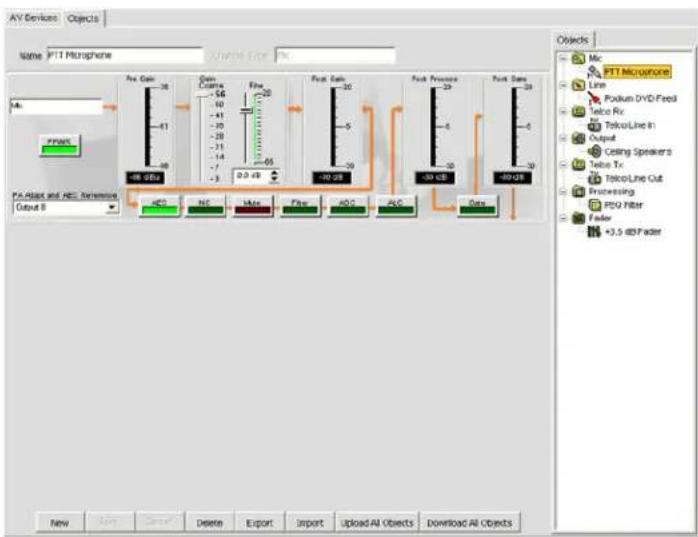Click the Fader category folder icon
Viewport: 698px width, 537px height.
(578, 218)
